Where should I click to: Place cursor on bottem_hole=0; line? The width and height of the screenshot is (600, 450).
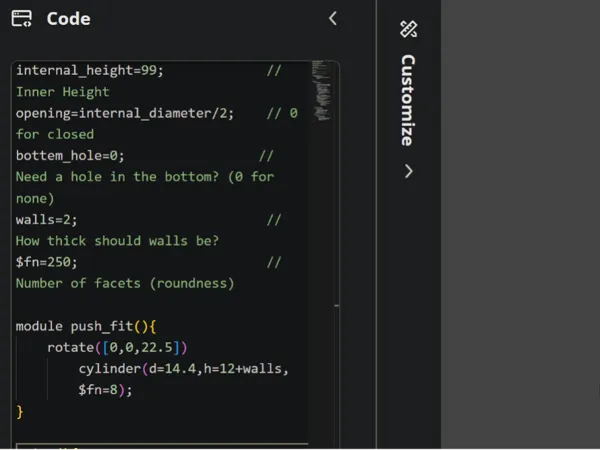[x=70, y=156]
